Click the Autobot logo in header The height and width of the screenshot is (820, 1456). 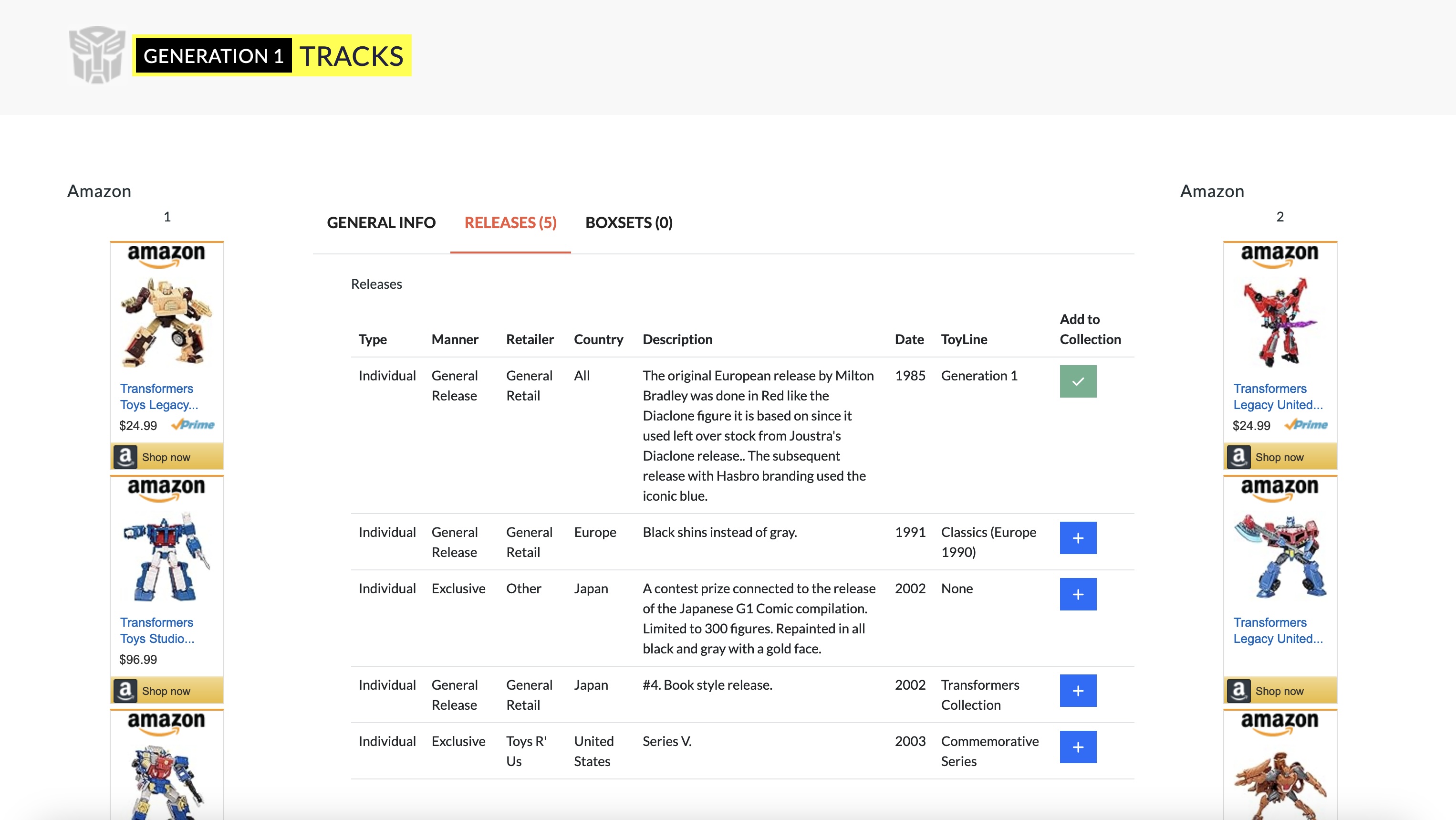point(97,55)
